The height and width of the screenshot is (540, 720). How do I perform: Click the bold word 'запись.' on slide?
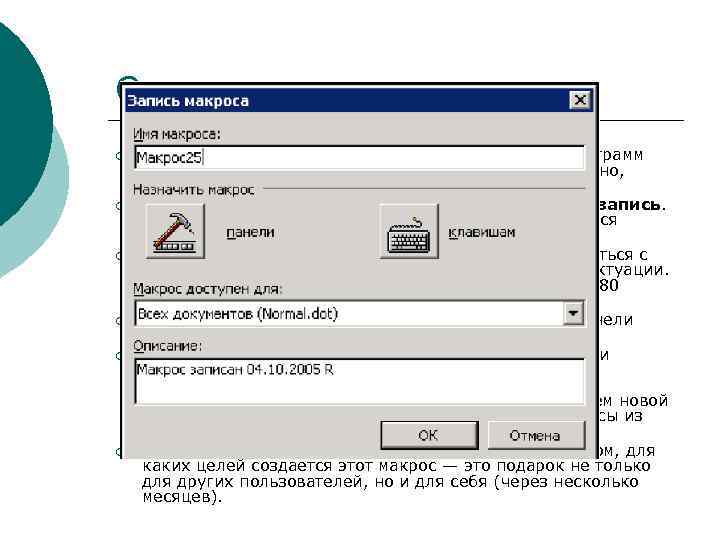tap(632, 204)
